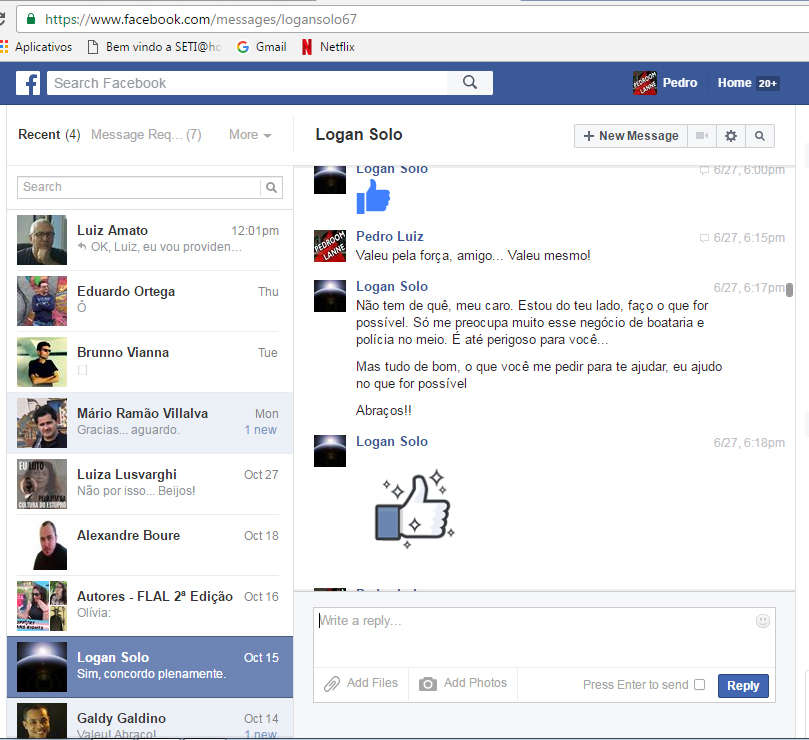Screen dimensions: 809x740
Task: Click Luiz Amato's profile thumbnail
Action: [42, 240]
